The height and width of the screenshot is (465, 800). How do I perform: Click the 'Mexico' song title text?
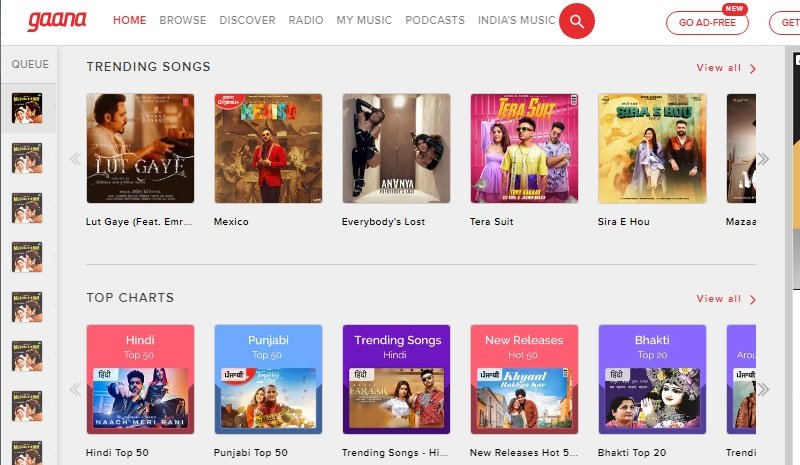[x=231, y=222]
